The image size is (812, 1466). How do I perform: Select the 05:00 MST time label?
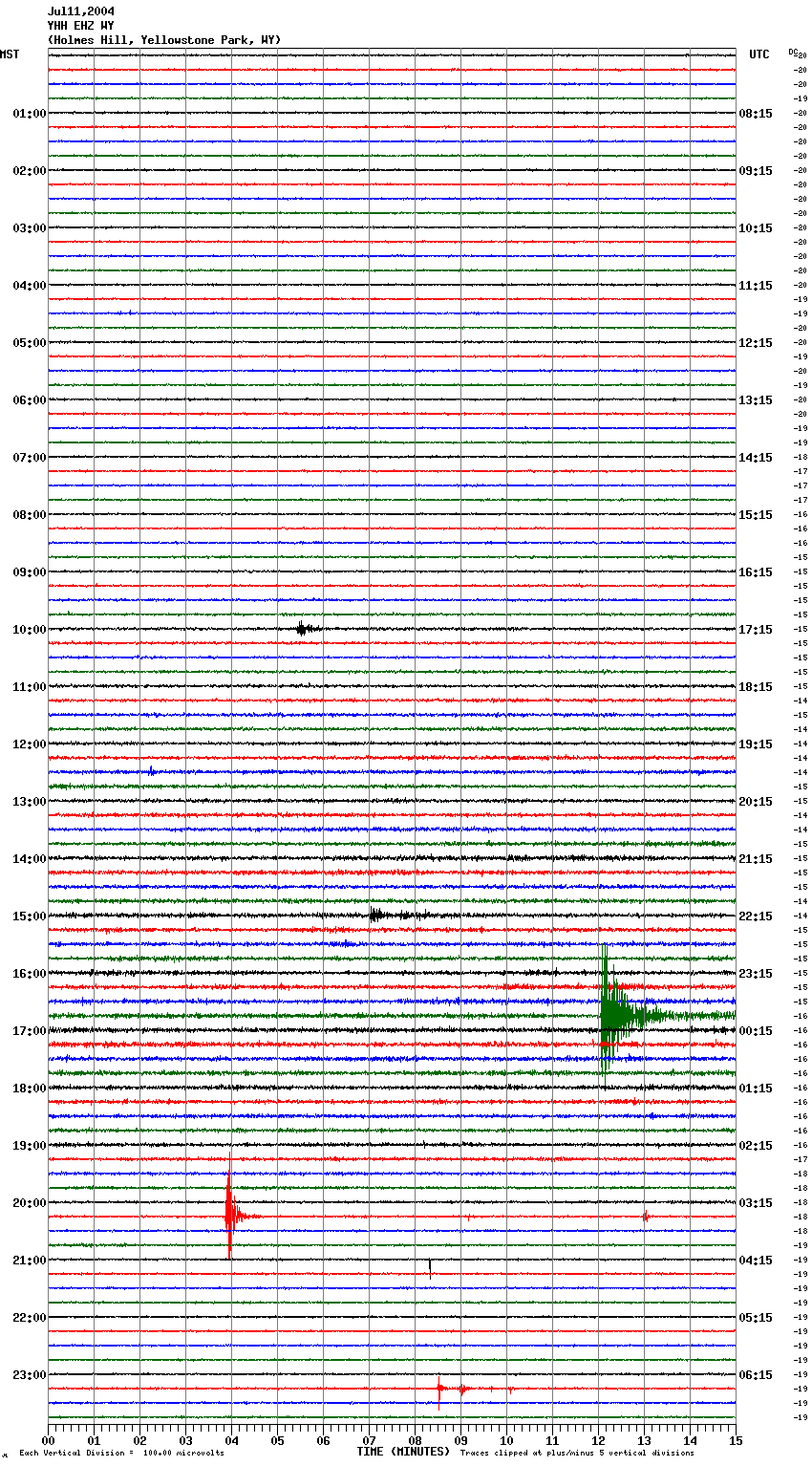[29, 343]
